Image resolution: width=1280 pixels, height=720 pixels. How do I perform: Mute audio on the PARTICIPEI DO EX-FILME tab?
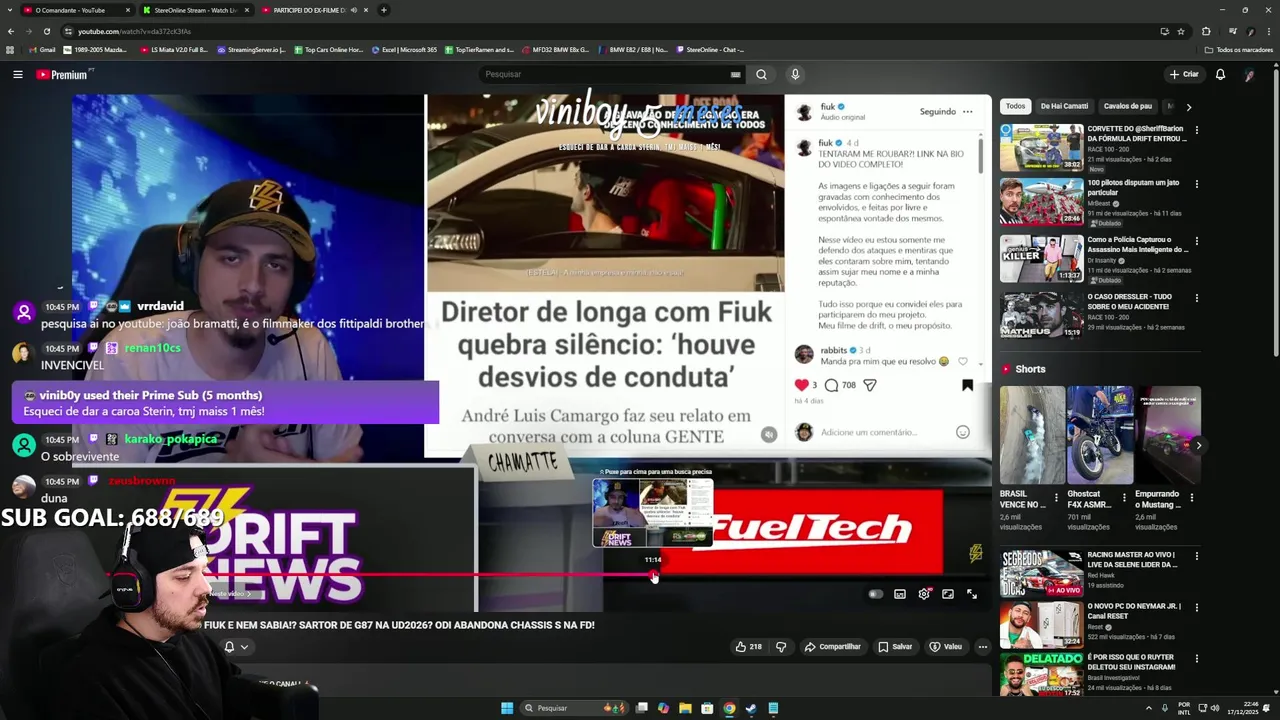(354, 10)
